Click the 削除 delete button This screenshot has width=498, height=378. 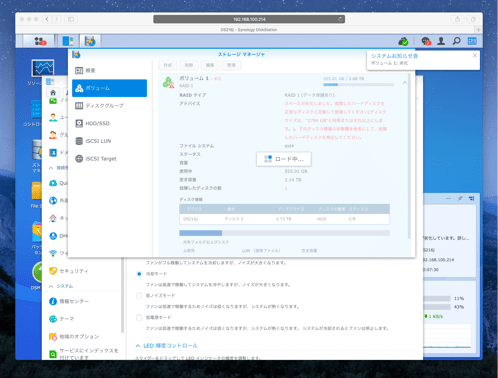189,65
